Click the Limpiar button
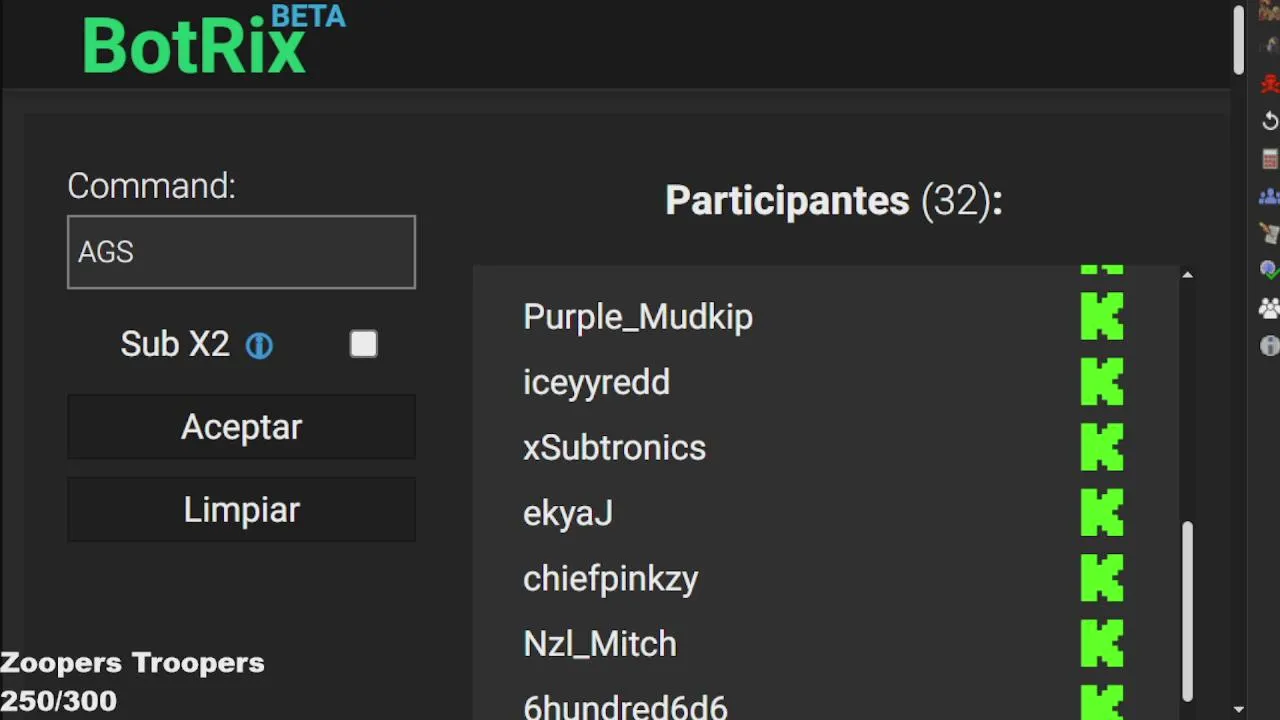Screen dimensions: 1280x720 (x=241, y=510)
